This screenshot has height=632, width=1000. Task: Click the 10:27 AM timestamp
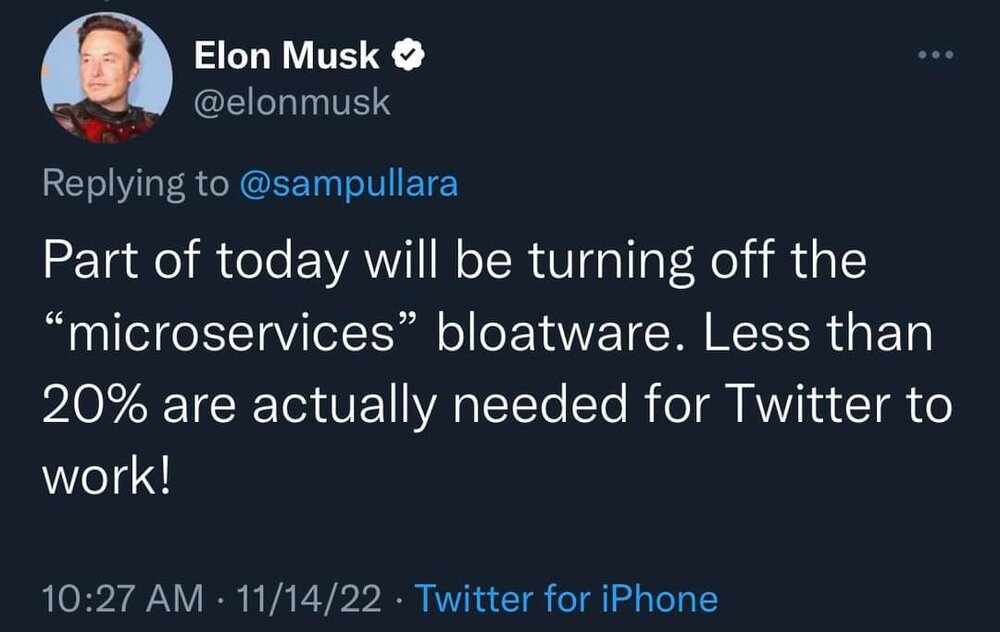tap(120, 599)
